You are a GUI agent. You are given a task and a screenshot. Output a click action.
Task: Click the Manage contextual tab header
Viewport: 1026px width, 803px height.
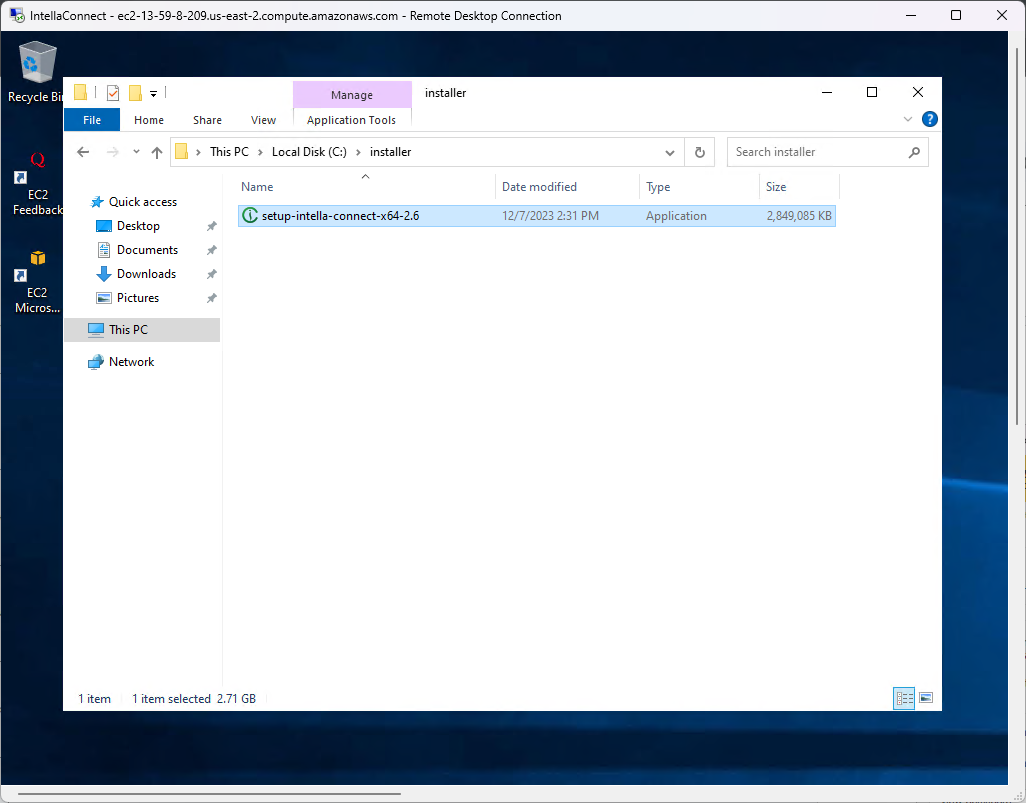tap(351, 95)
